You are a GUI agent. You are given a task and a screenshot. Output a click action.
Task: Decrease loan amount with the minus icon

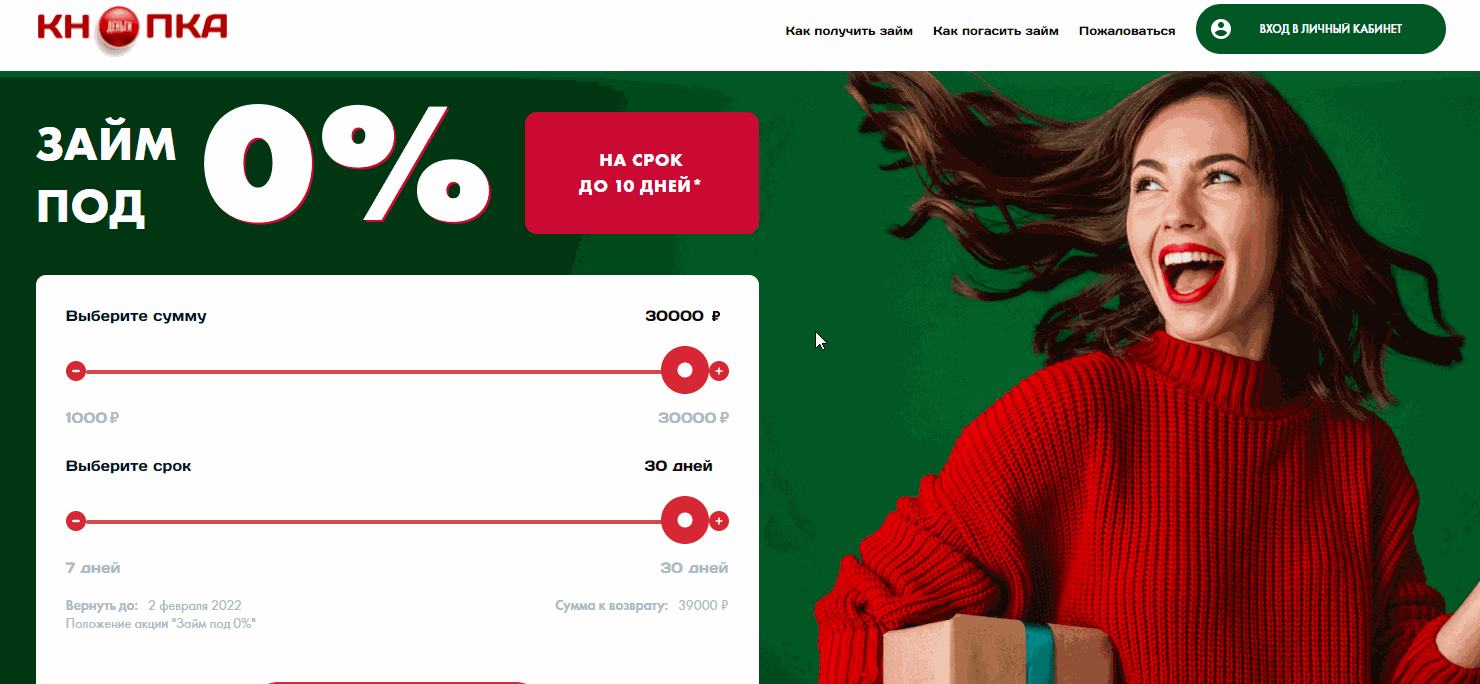(x=76, y=371)
